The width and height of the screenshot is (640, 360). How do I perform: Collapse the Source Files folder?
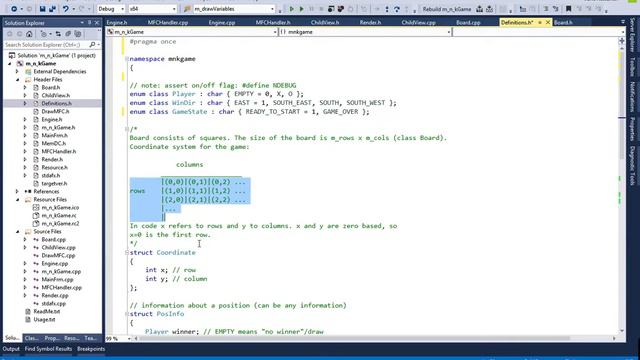(x=17, y=231)
